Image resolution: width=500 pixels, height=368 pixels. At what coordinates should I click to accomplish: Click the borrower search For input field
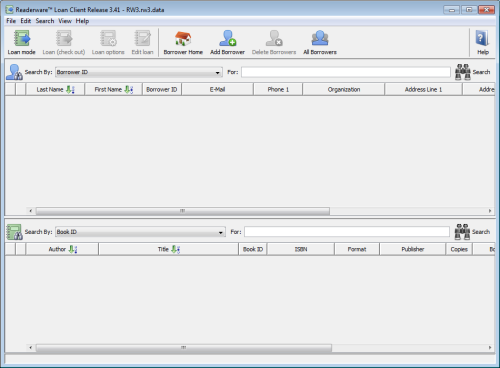coord(346,72)
